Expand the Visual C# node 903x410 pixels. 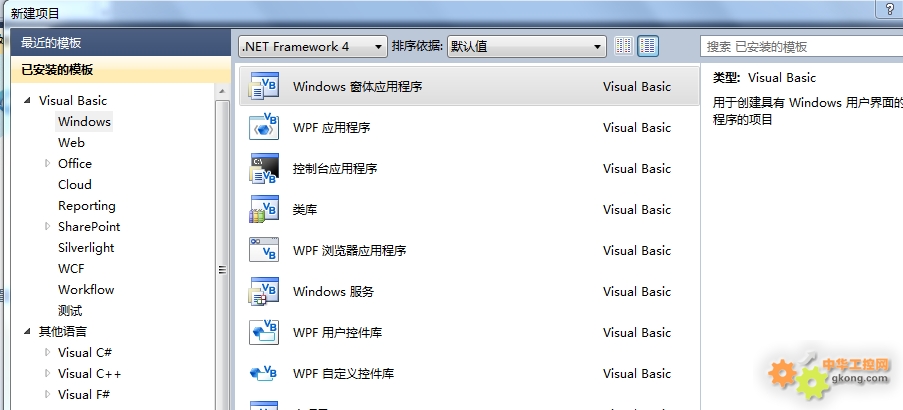pyautogui.click(x=47, y=352)
